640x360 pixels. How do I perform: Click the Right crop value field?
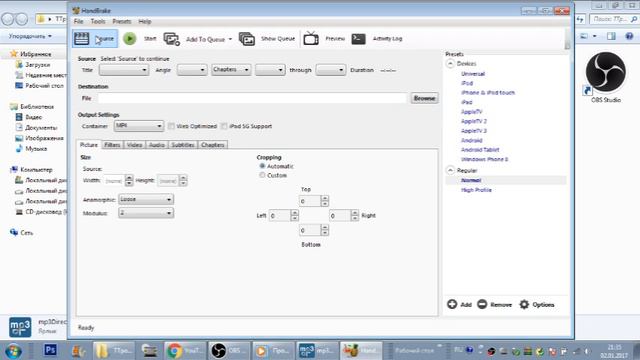coord(340,216)
